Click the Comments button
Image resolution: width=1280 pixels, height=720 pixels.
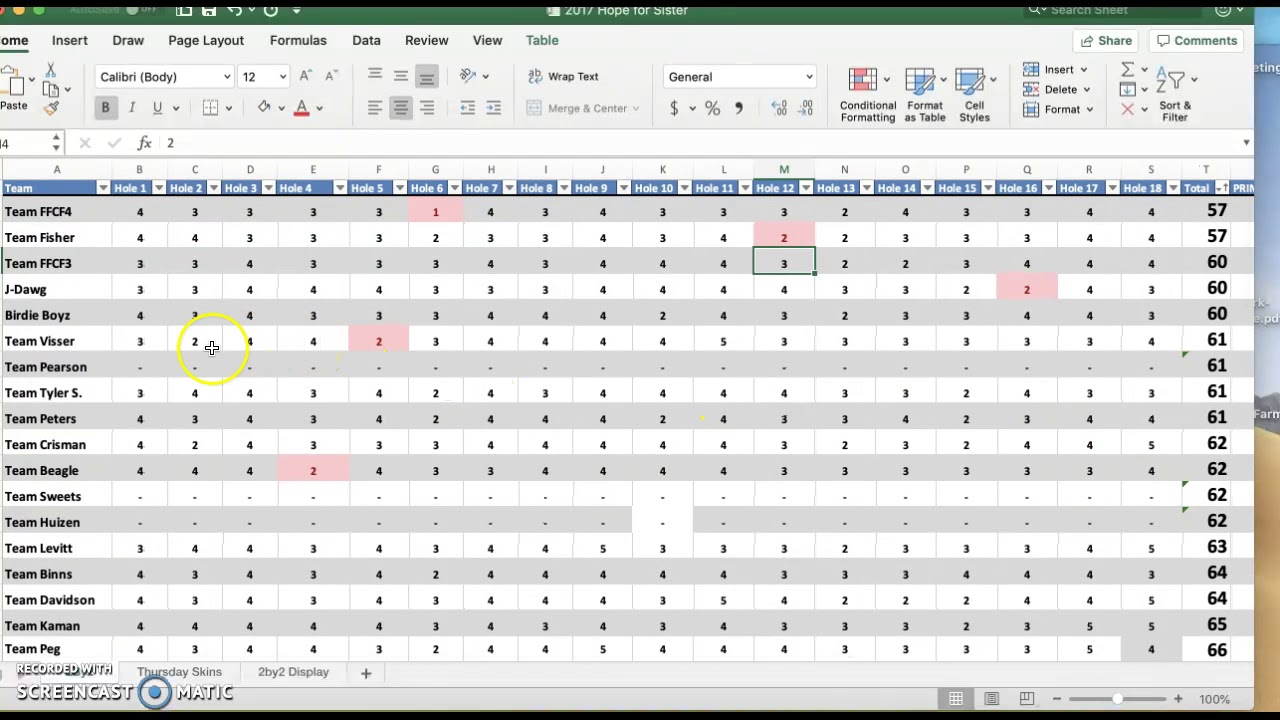(1197, 40)
